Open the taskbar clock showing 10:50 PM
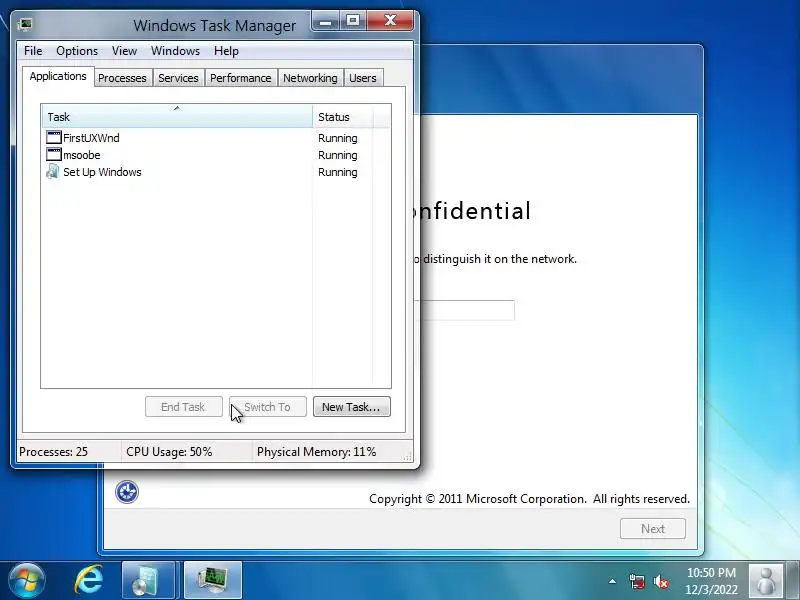Viewport: 800px width, 600px height. [711, 581]
